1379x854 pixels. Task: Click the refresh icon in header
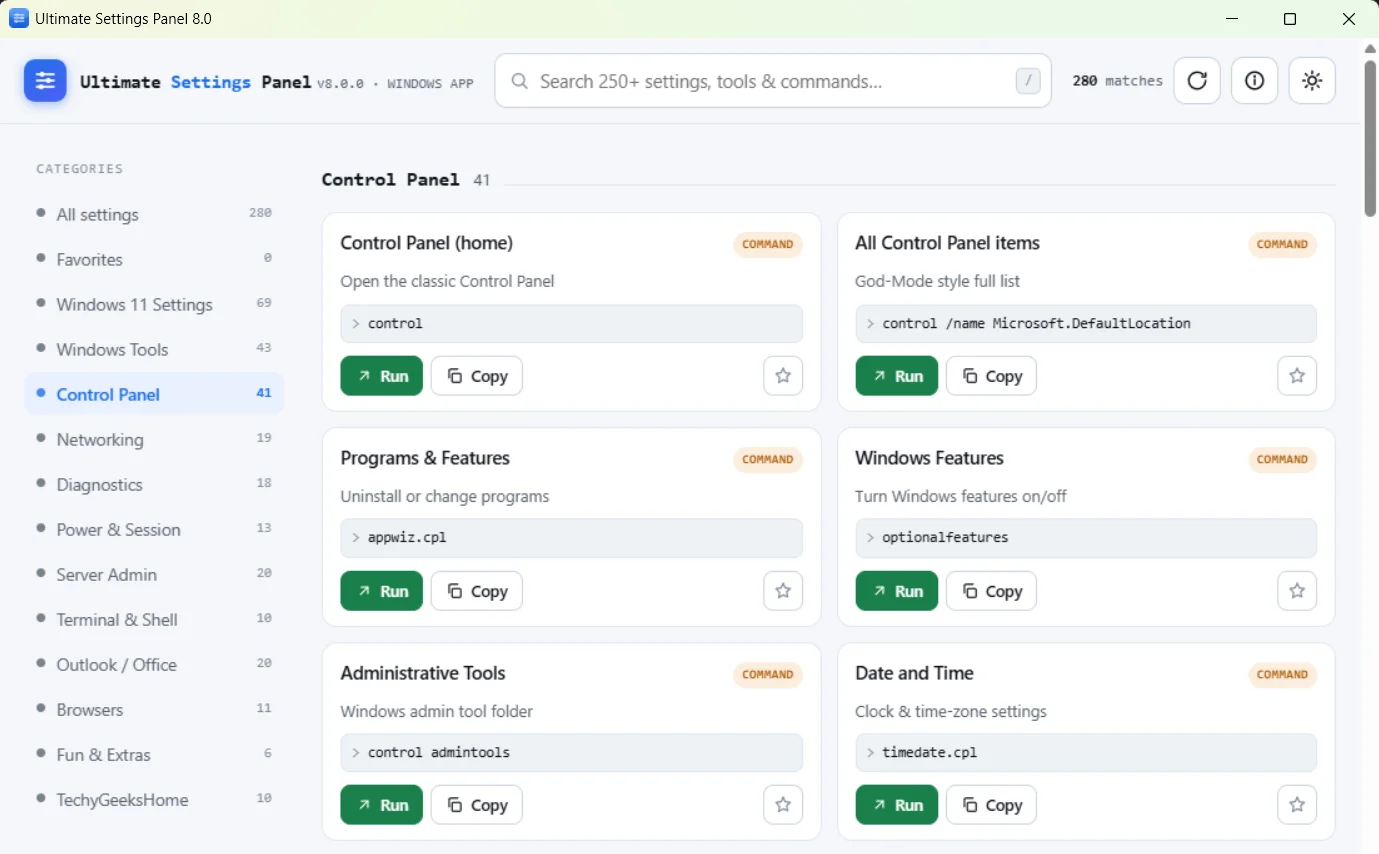click(x=1197, y=81)
